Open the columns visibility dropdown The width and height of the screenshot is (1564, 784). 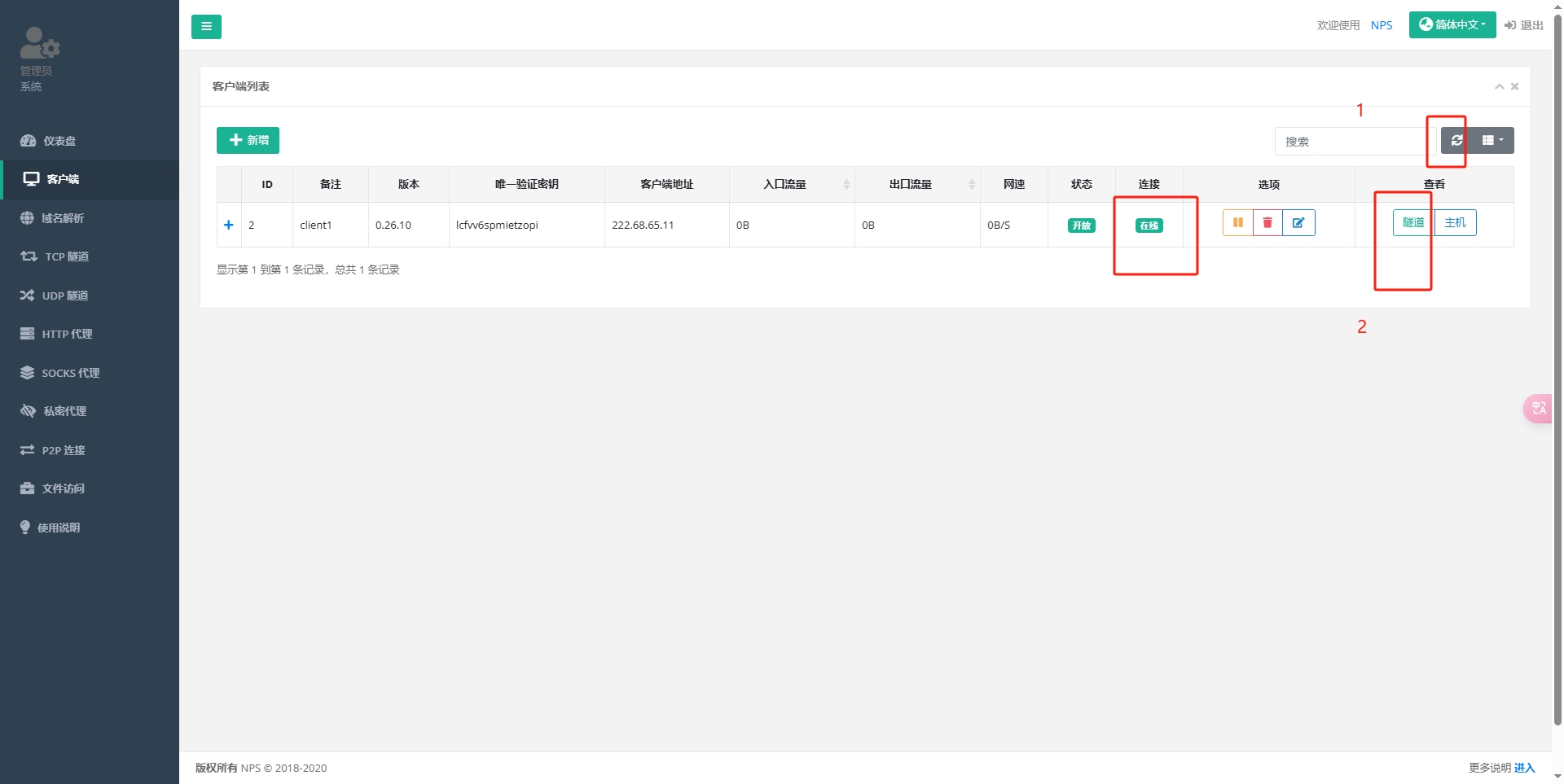point(1492,140)
